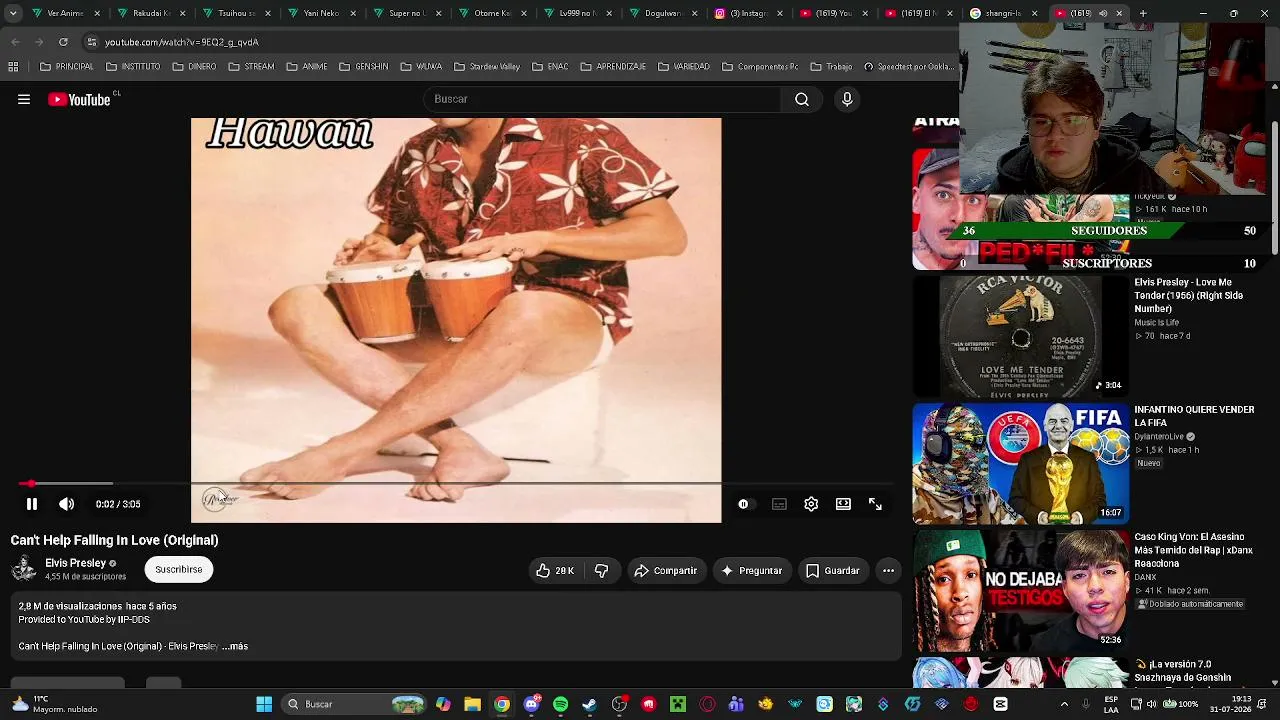Open the PRINCIPAL bookmarks folder
Screen dimensions: 1280x720
pos(67,67)
